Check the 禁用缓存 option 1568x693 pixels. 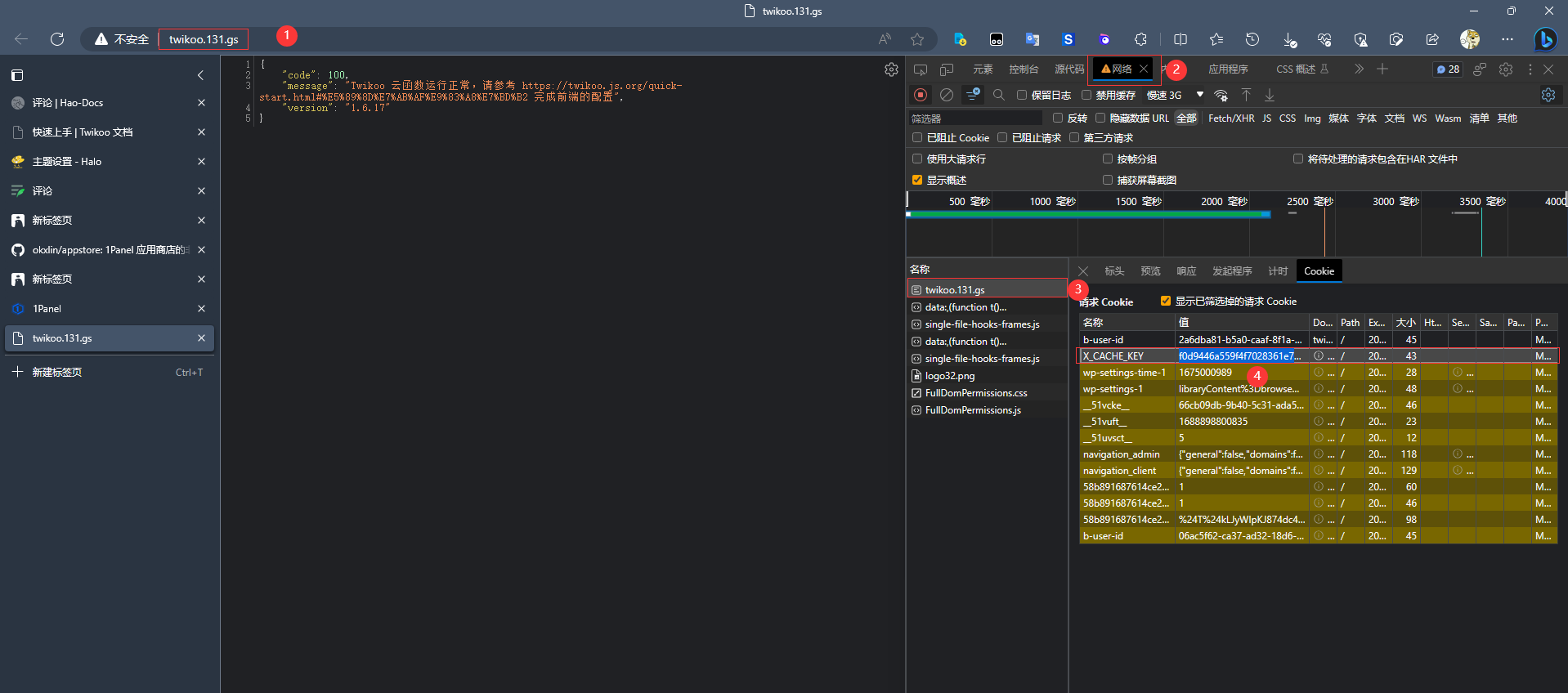(1086, 96)
